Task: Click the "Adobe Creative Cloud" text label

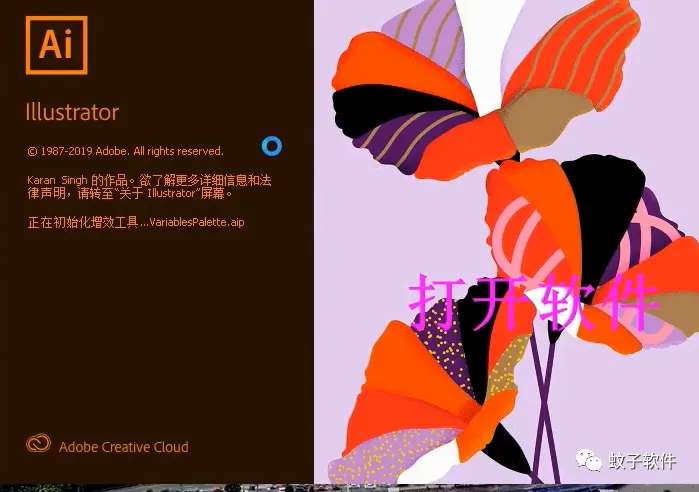Action: click(123, 447)
